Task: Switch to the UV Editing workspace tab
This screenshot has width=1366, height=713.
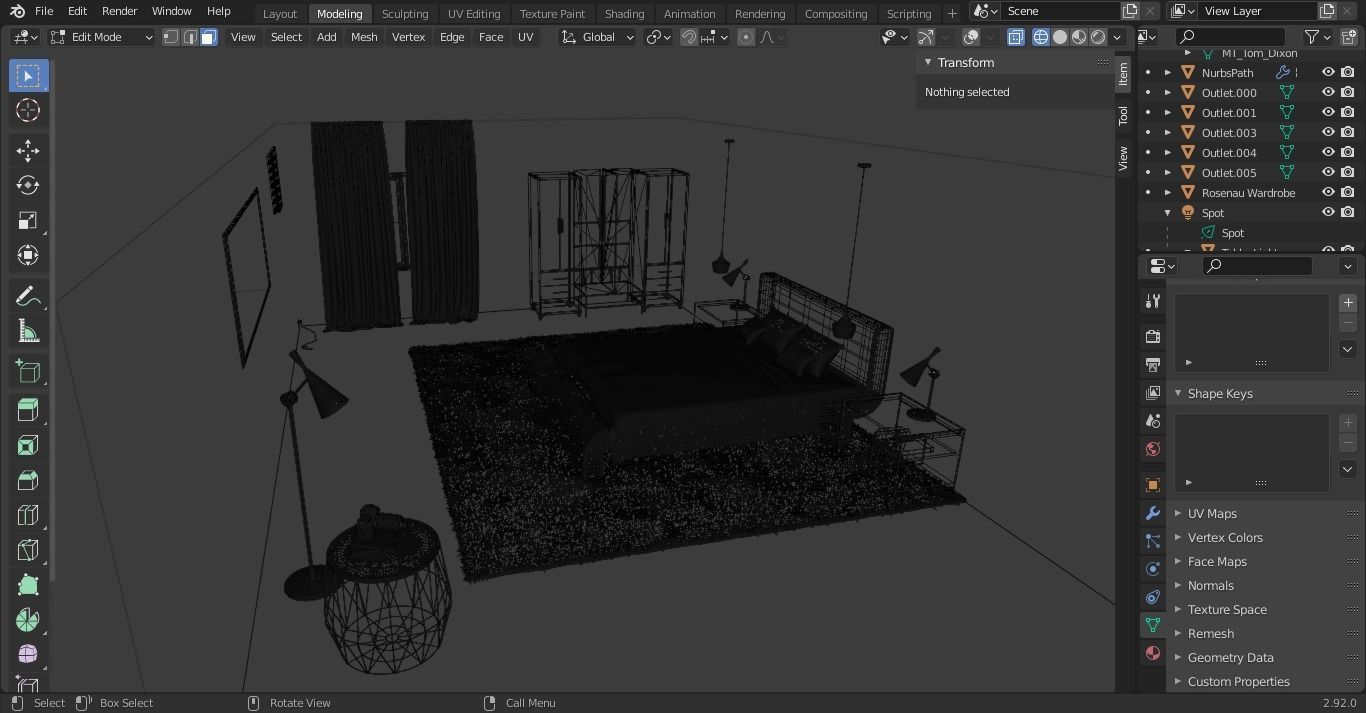Action: (474, 13)
